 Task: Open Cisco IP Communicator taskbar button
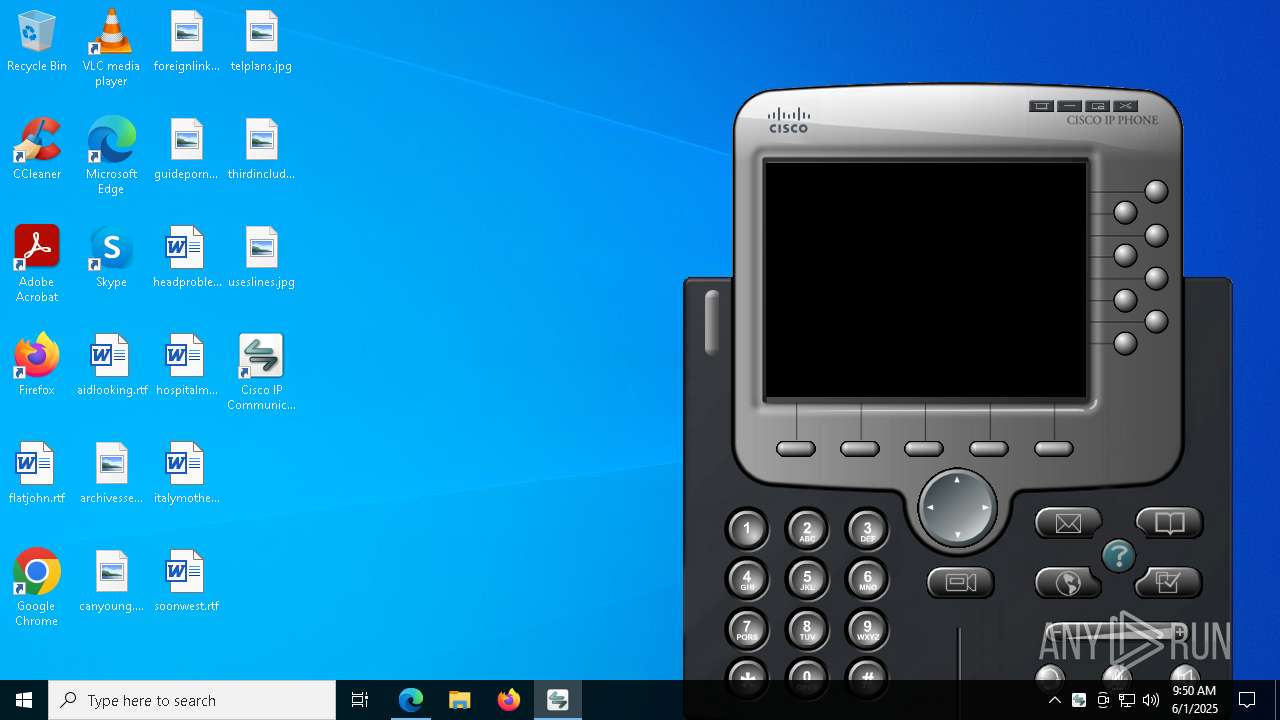coord(558,700)
